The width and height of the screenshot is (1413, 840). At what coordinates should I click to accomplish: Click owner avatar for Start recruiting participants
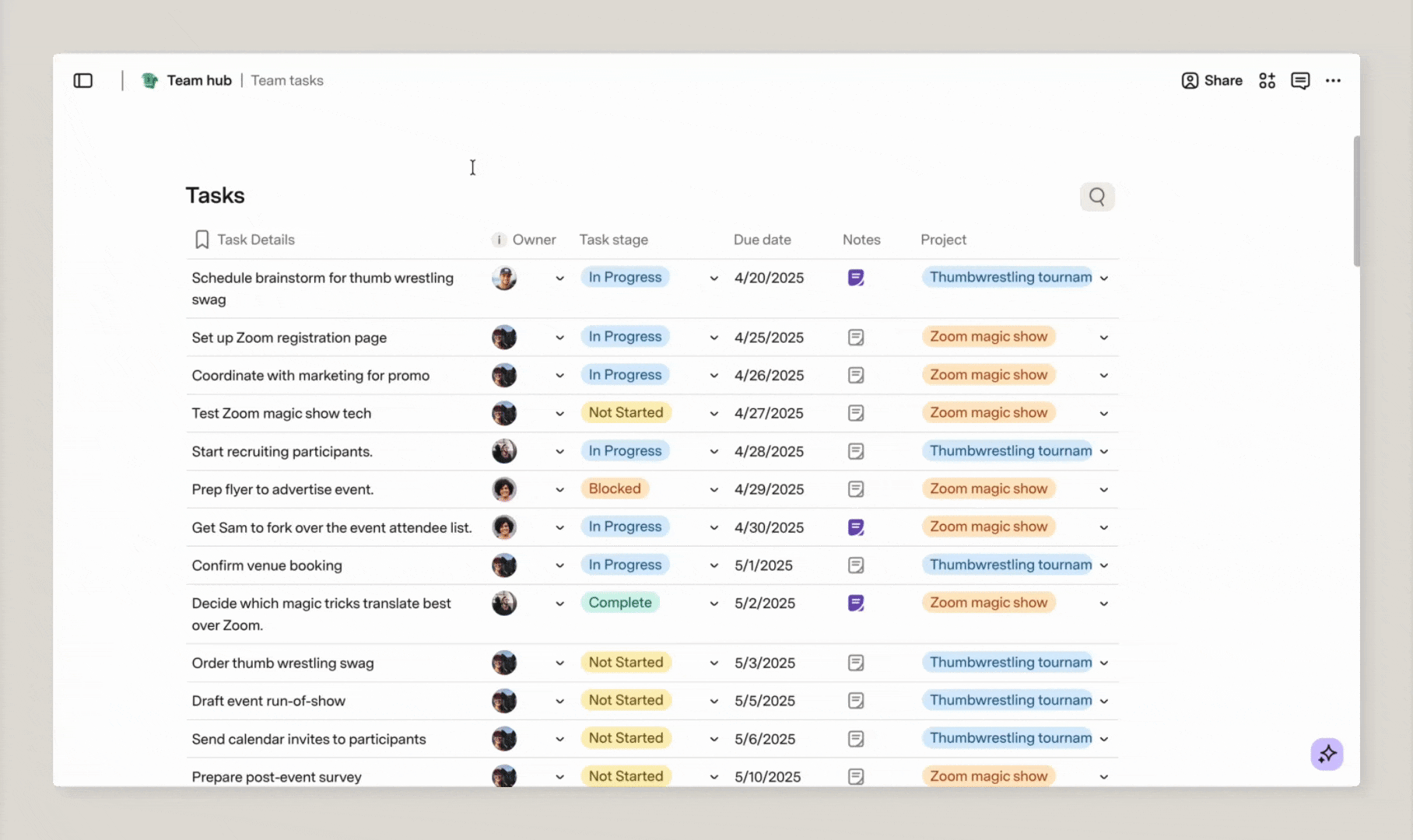click(504, 451)
